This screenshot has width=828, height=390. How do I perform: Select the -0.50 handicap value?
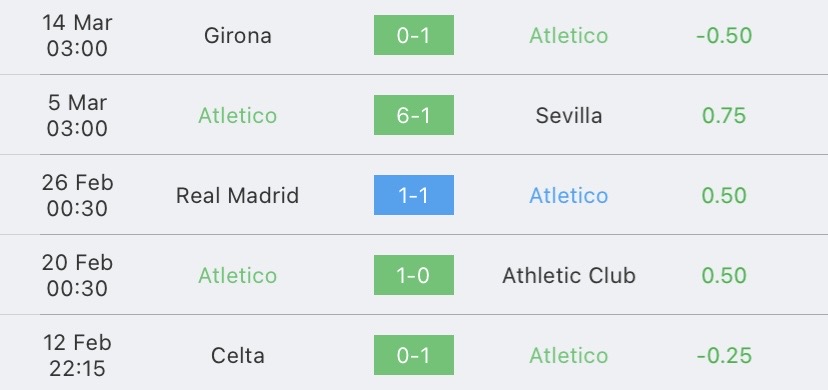click(724, 35)
